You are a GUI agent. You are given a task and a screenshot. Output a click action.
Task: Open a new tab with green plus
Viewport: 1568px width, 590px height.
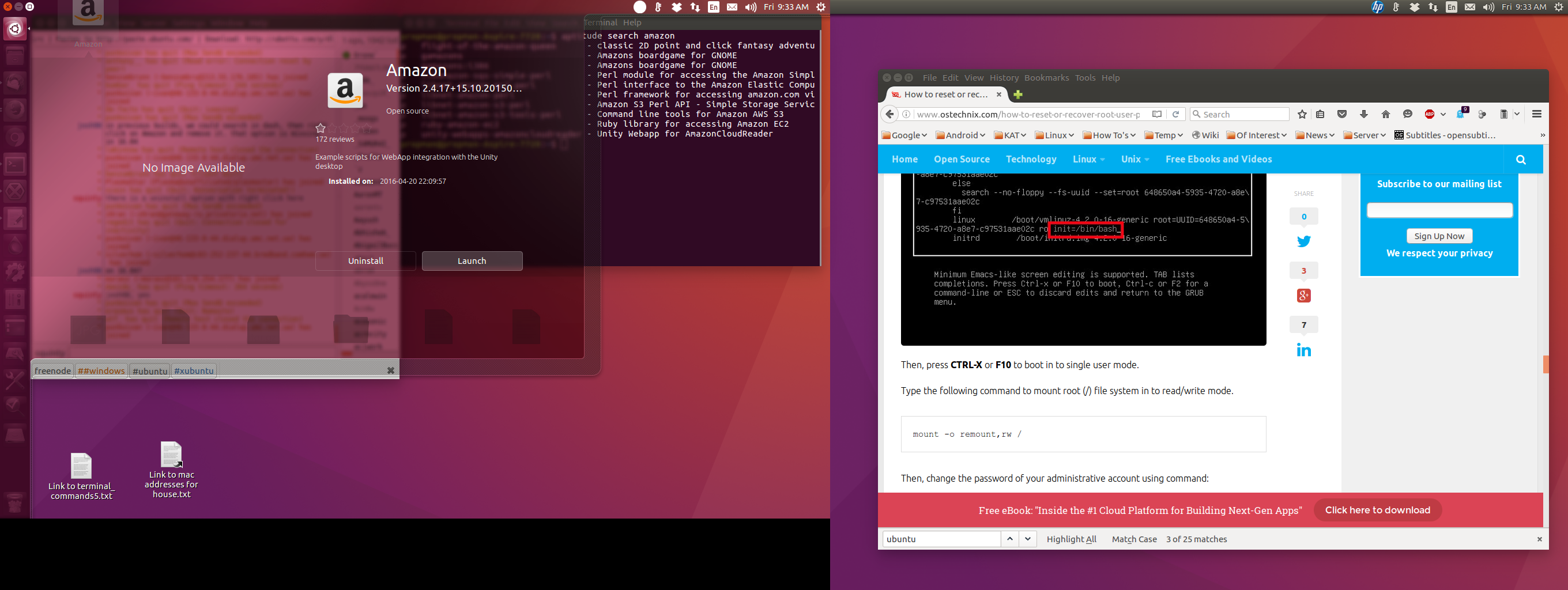click(x=1017, y=94)
